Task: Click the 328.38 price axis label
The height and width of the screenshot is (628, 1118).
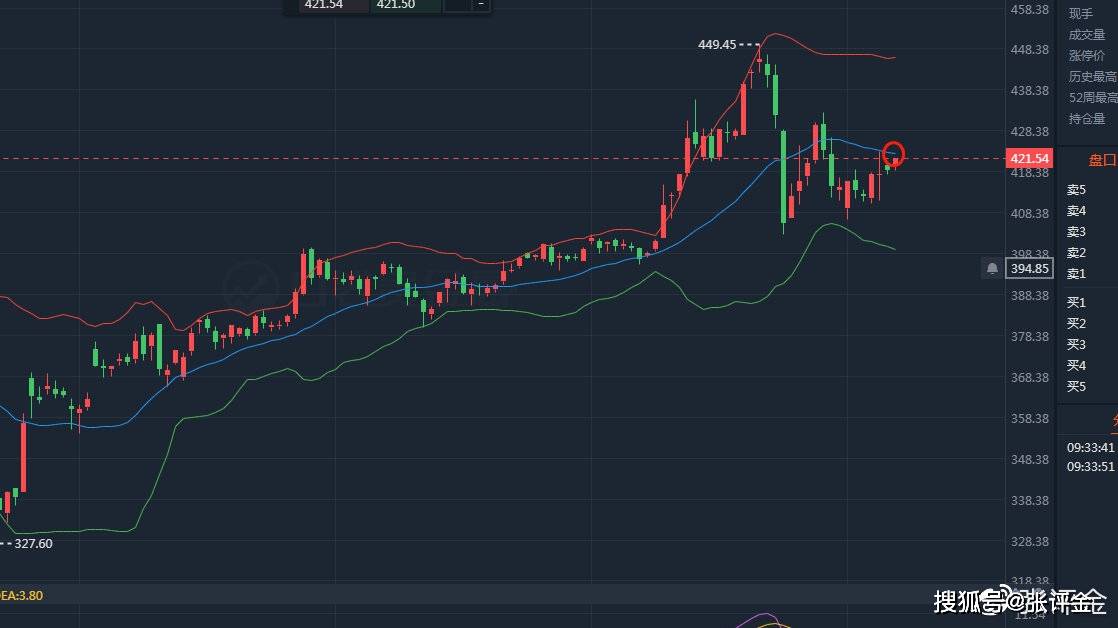Action: (x=1030, y=541)
